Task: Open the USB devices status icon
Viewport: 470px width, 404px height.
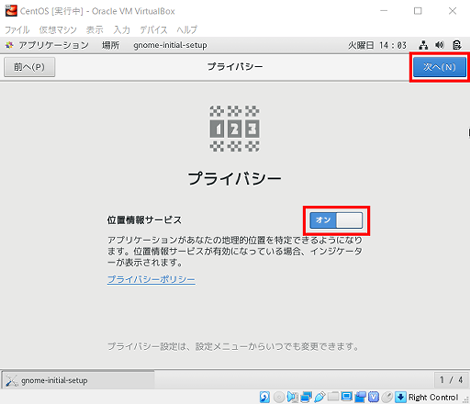Action: (320, 397)
